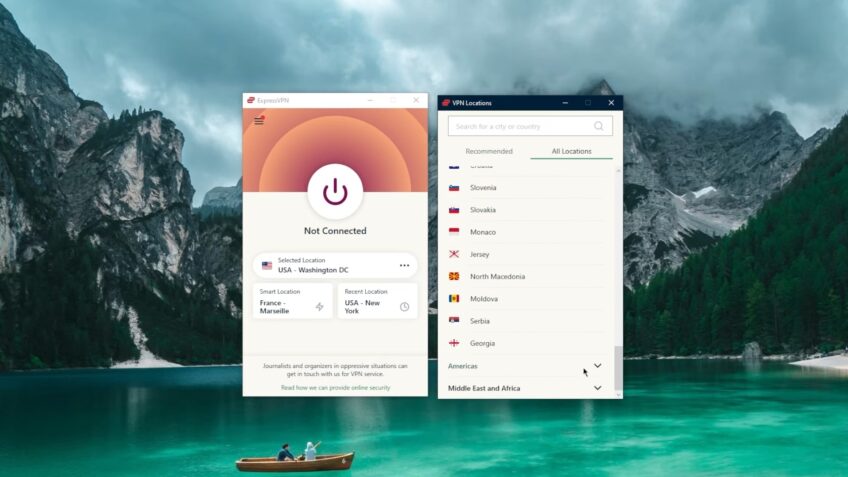Click the Slovenia flag icon

tap(454, 188)
